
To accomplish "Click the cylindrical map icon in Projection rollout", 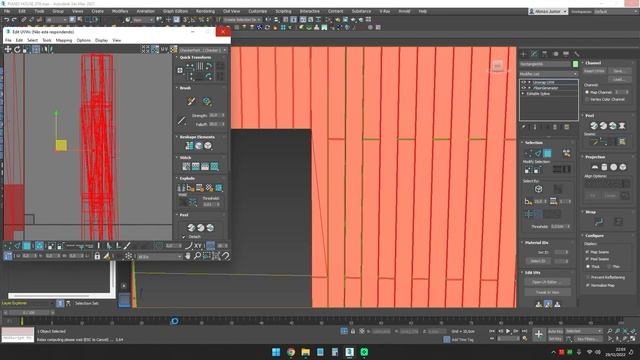I will [604, 167].
